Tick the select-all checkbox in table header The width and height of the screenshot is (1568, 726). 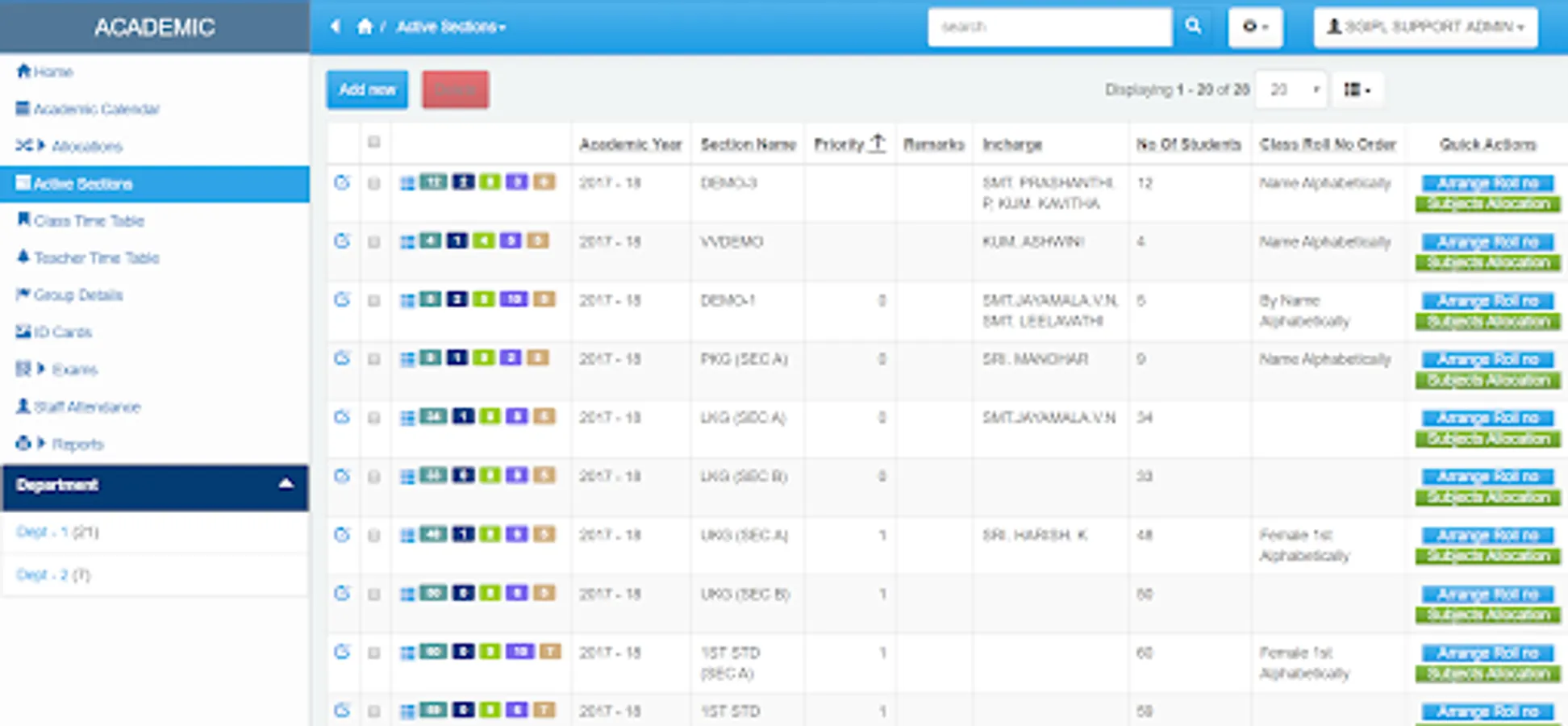(373, 143)
